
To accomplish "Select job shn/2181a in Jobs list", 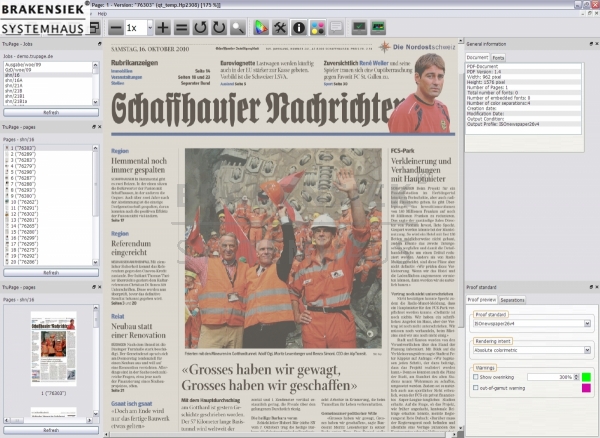I will [x=48, y=101].
